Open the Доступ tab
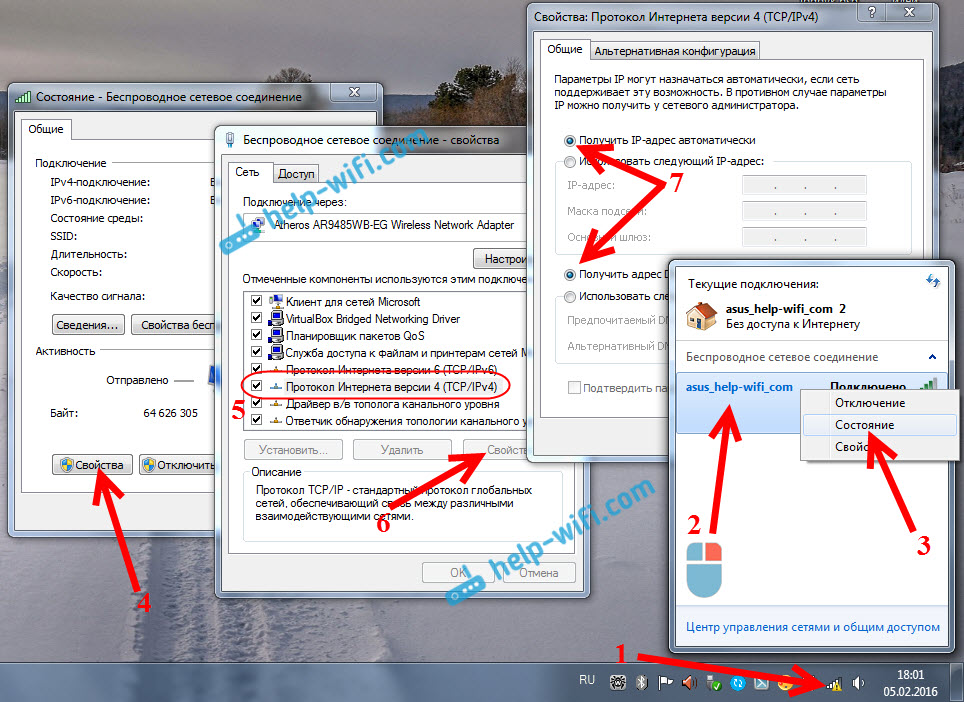 (297, 173)
